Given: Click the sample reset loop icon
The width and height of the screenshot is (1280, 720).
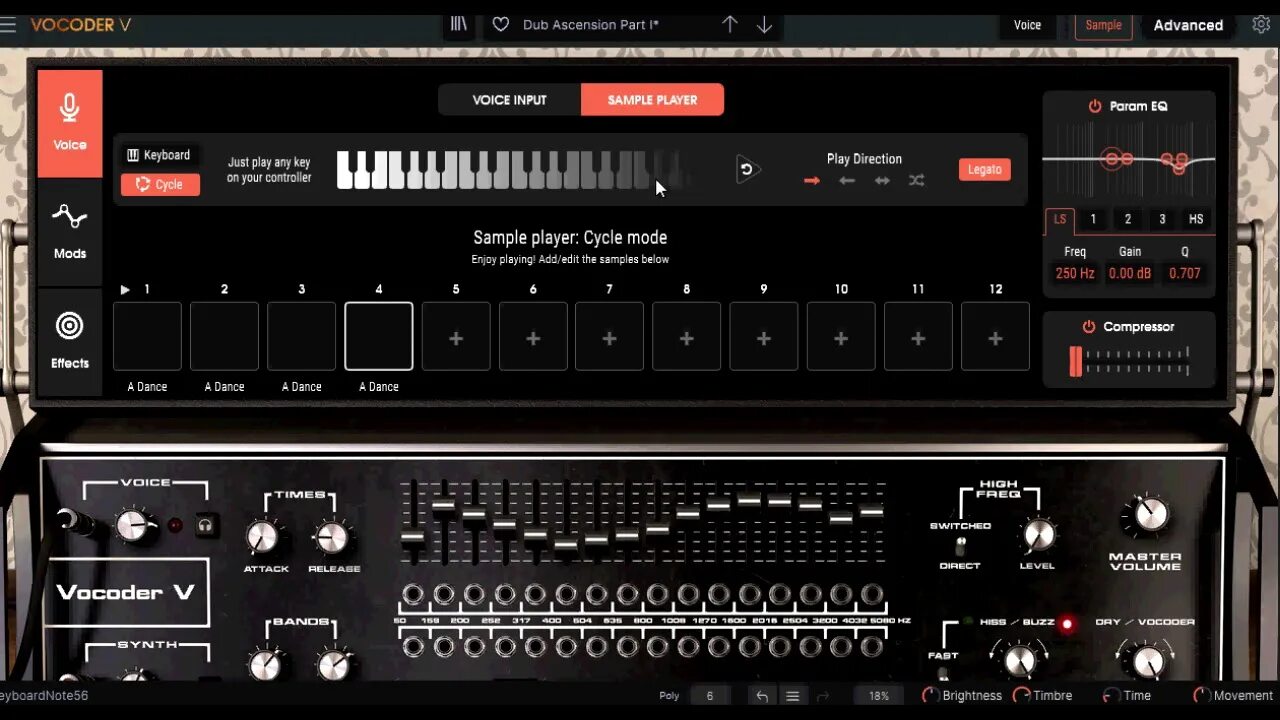Looking at the screenshot, I should [746, 170].
